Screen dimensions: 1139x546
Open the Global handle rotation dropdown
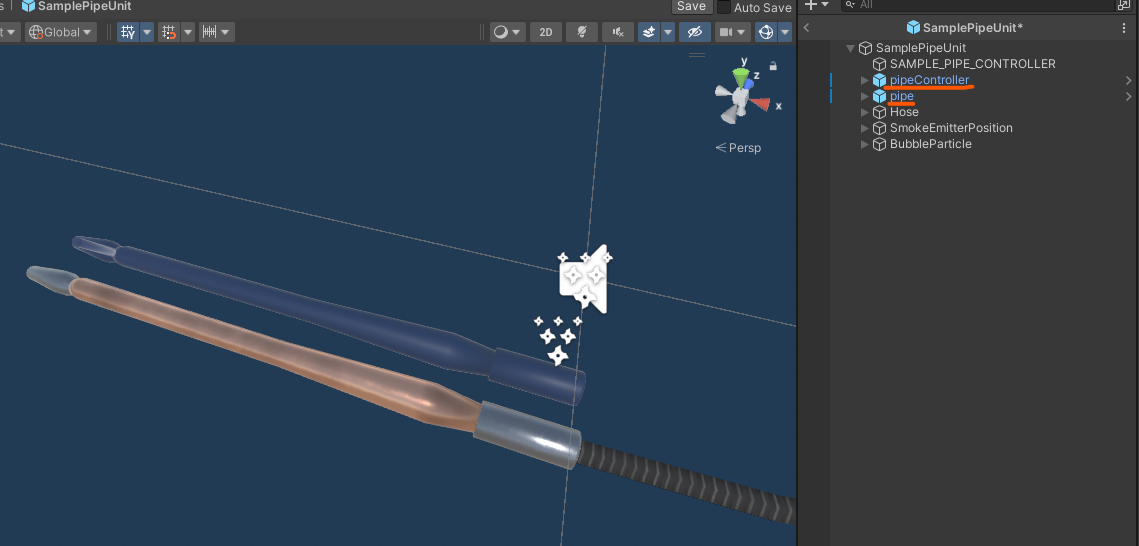pyautogui.click(x=61, y=32)
